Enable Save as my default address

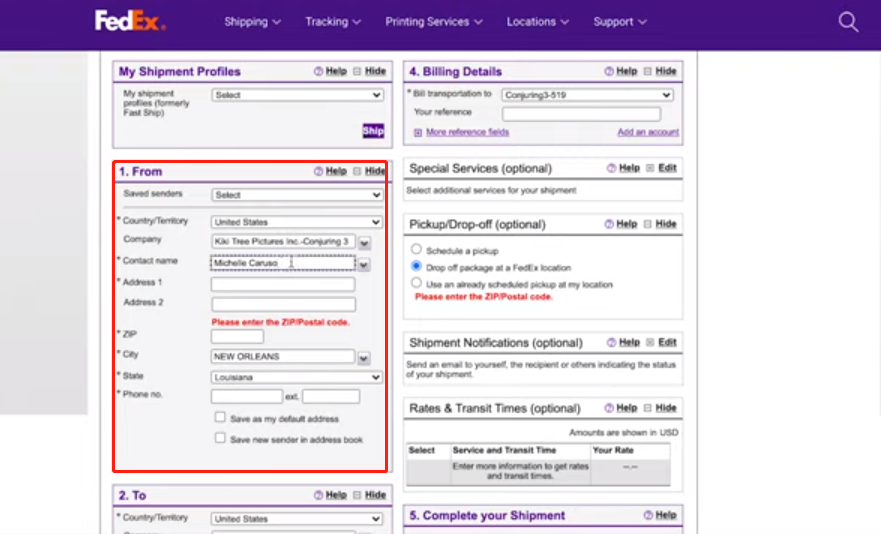[220, 418]
